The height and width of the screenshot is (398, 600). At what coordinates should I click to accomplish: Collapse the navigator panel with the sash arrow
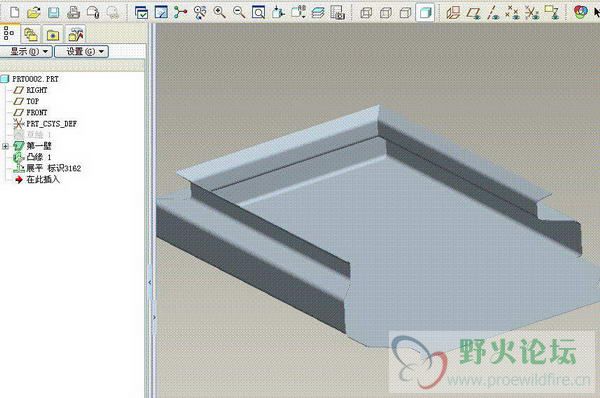tap(150, 282)
